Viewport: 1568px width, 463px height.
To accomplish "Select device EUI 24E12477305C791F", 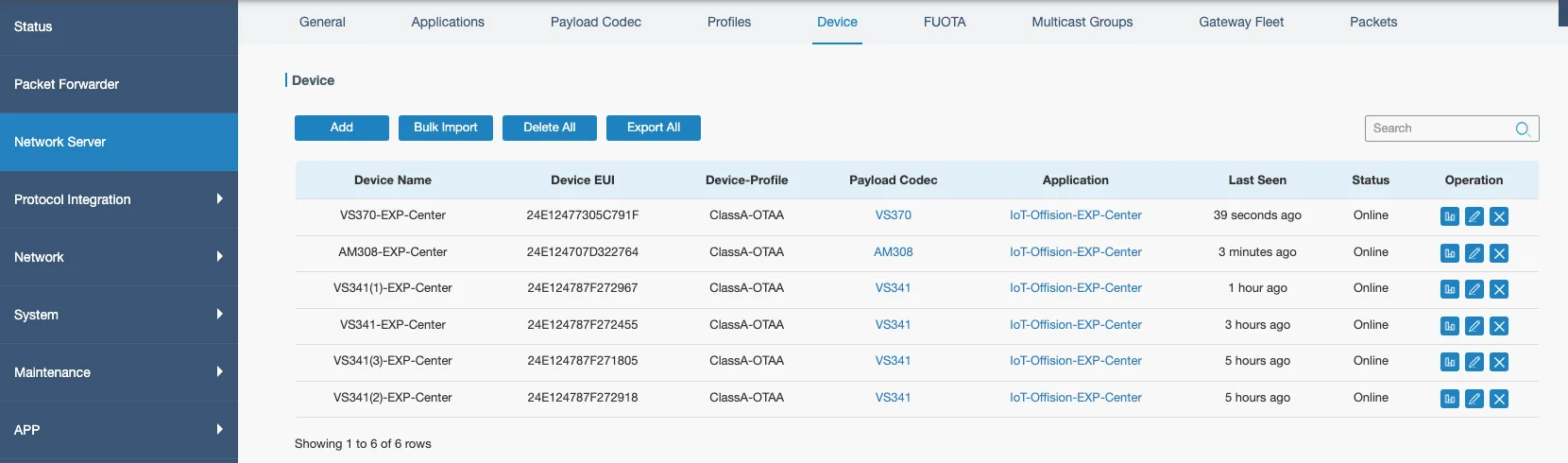I will (x=583, y=215).
